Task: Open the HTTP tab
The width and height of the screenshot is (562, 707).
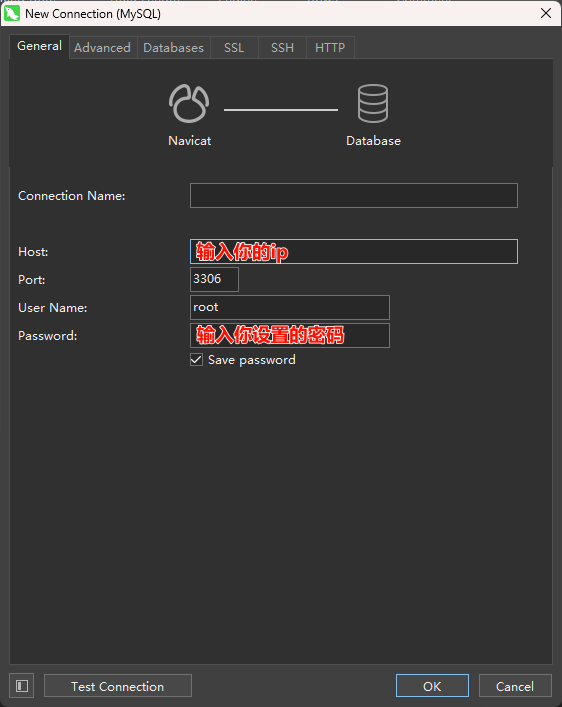Action: pyautogui.click(x=330, y=48)
